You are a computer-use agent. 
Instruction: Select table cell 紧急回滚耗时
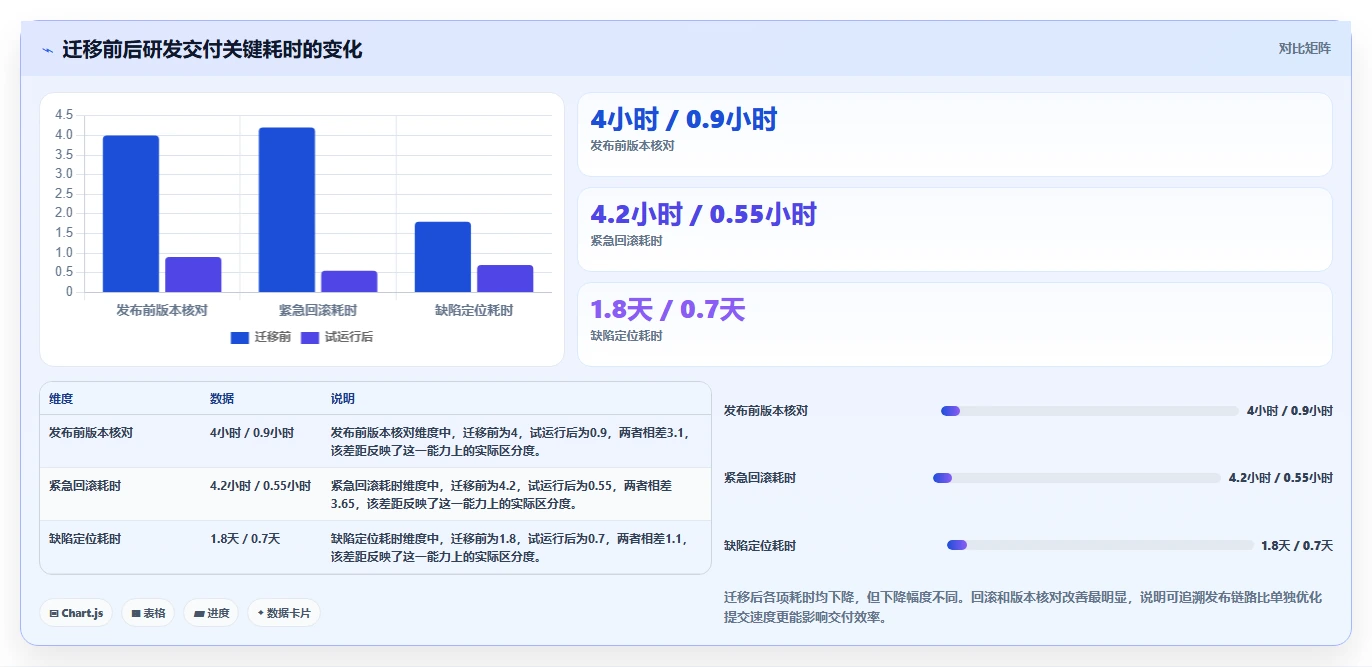[x=85, y=486]
